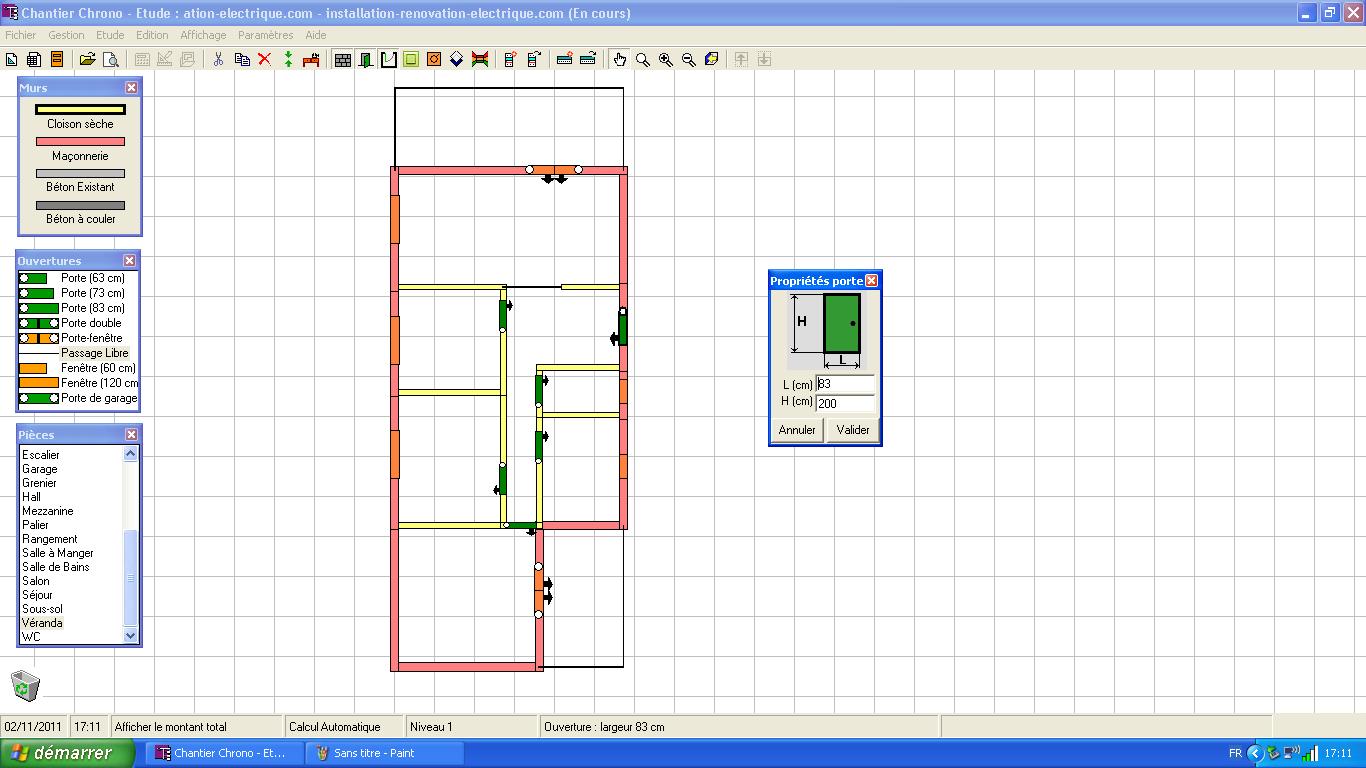Screen dimensions: 1366x768
Task: Open the Edition menu
Action: click(152, 35)
